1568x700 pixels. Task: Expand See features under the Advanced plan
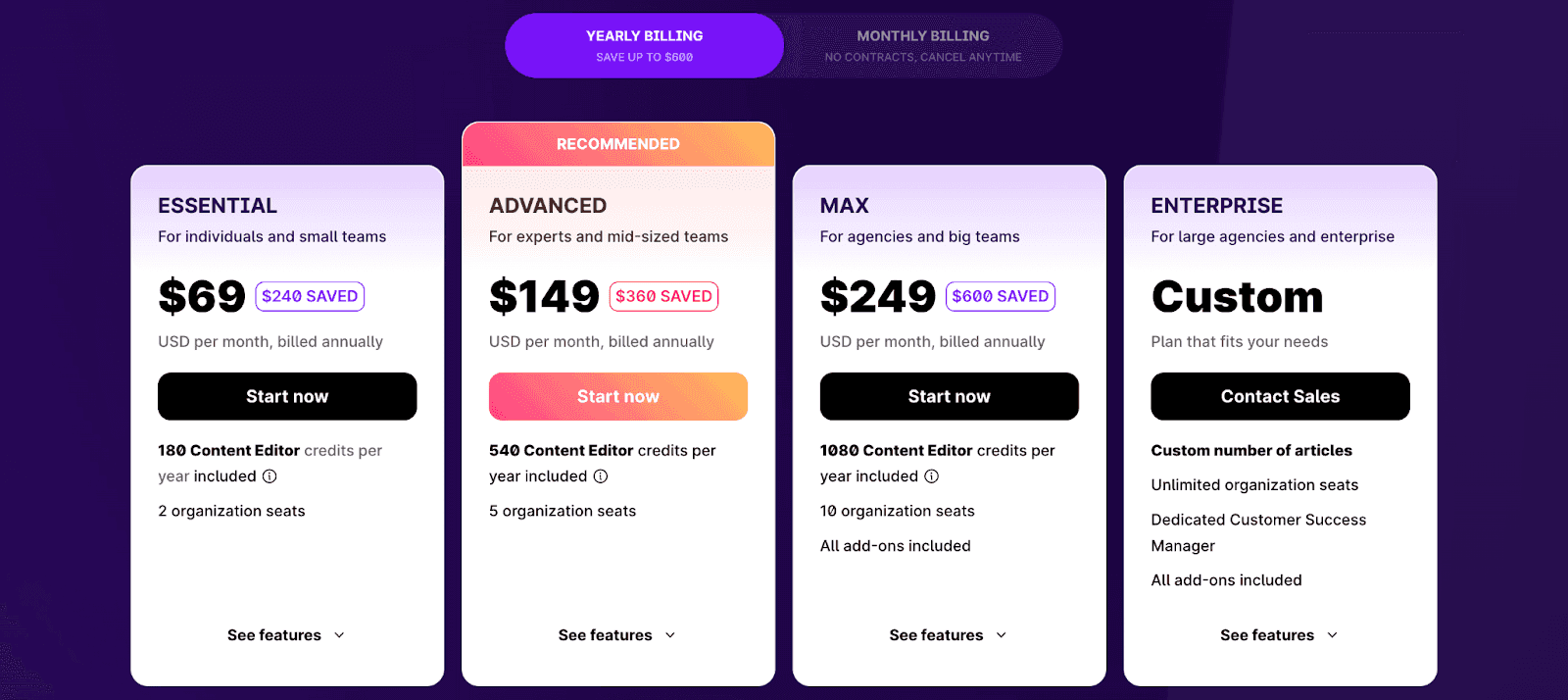[616, 634]
